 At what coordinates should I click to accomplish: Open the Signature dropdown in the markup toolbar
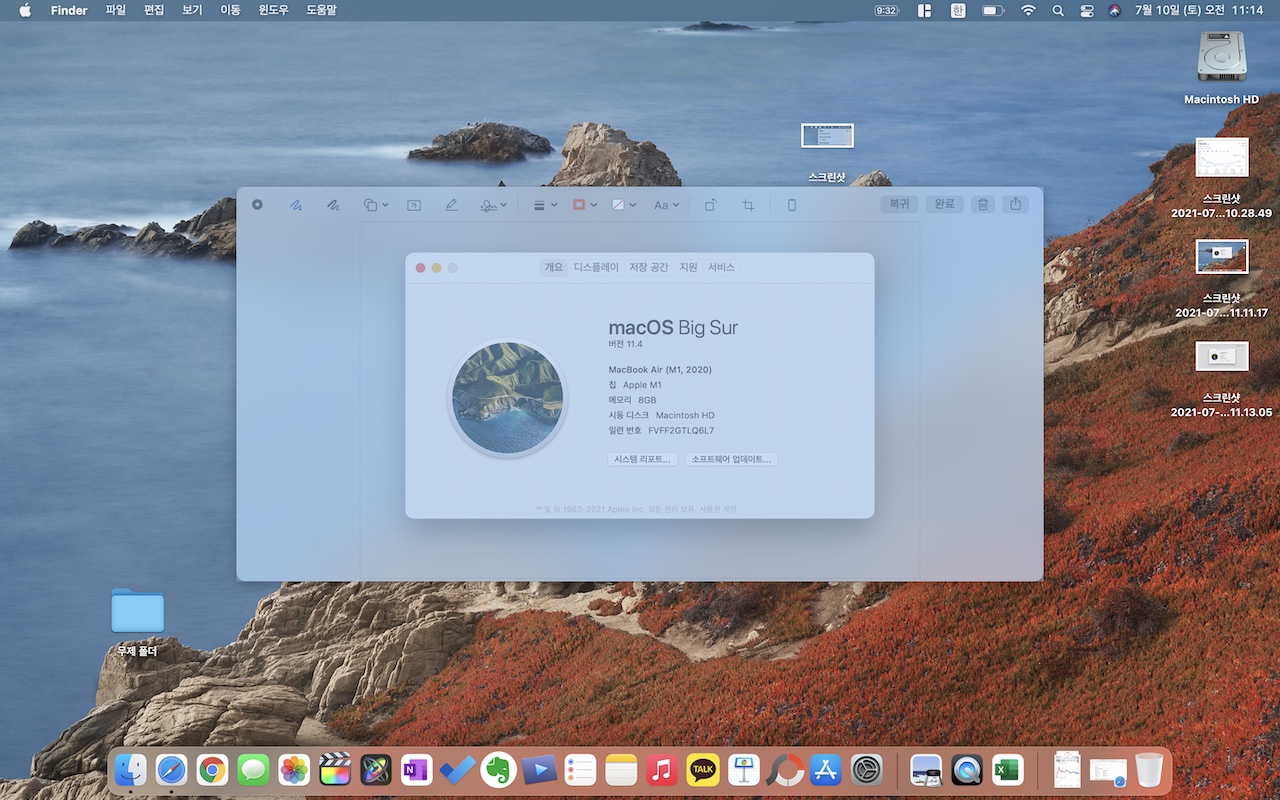coord(493,204)
